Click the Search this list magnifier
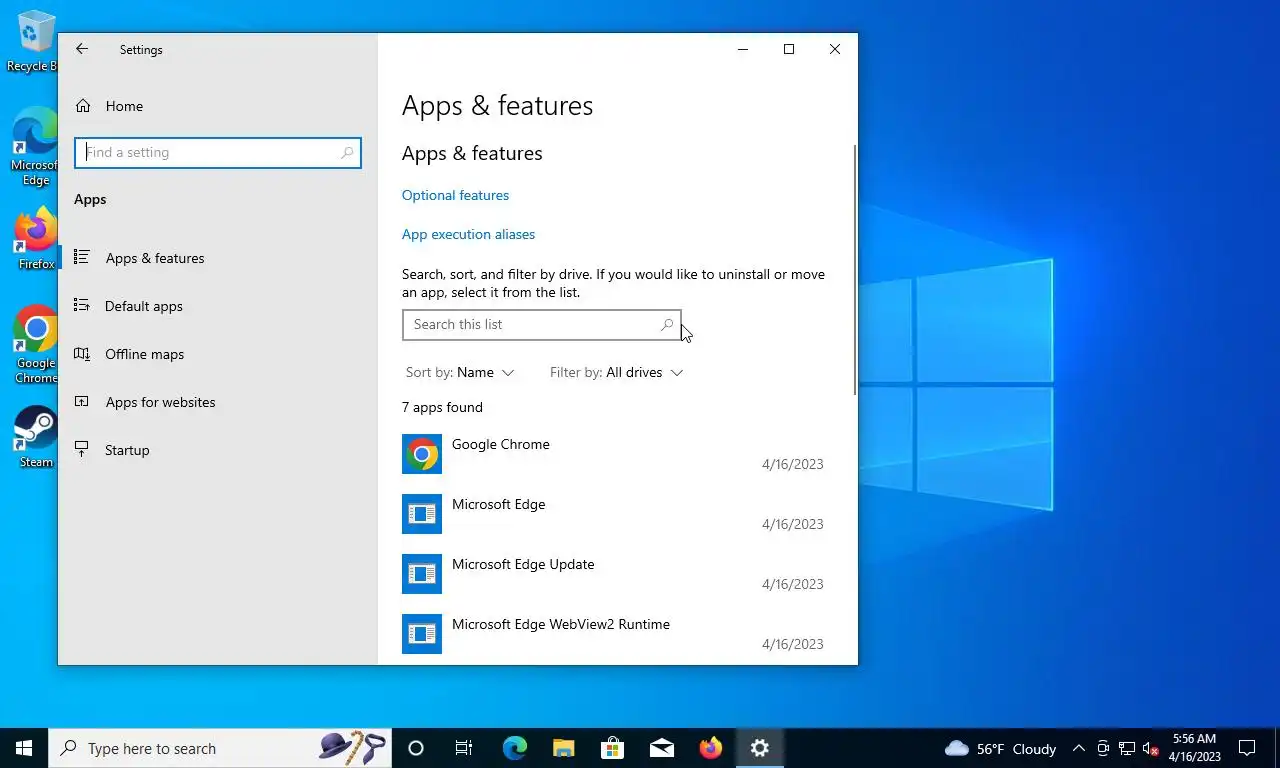 [x=667, y=324]
